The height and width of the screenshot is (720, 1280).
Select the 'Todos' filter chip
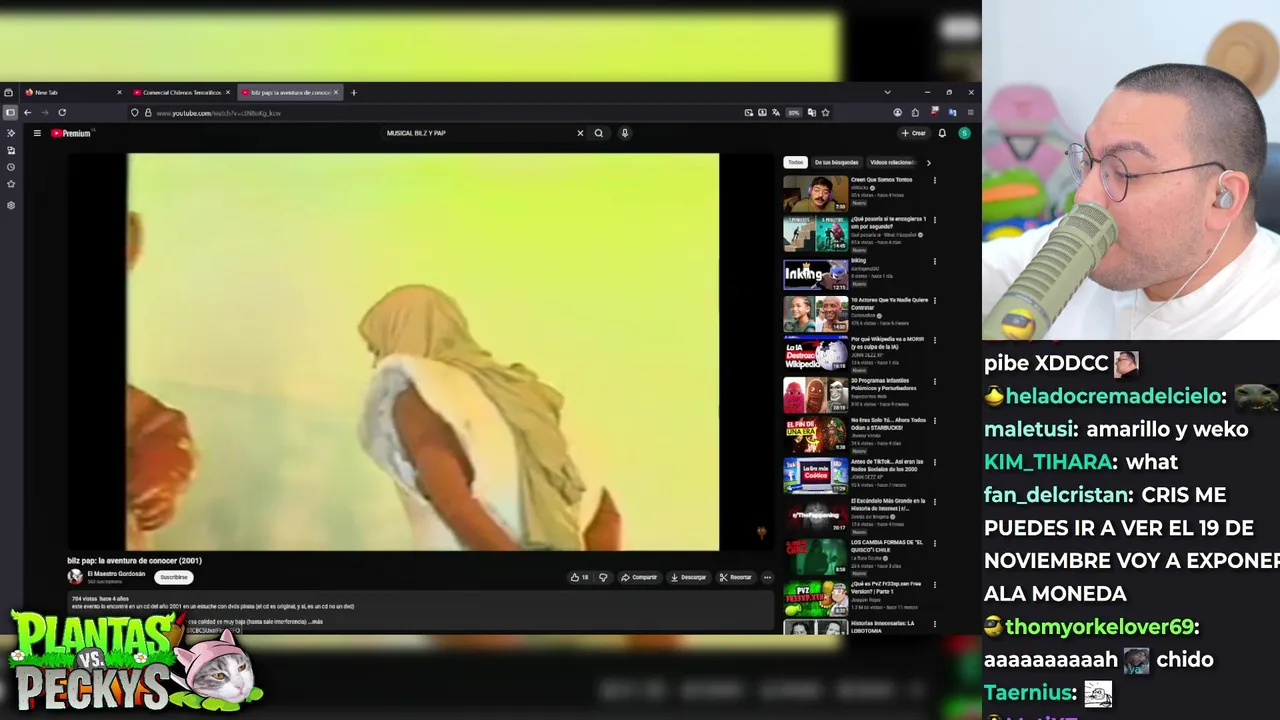pyautogui.click(x=795, y=162)
